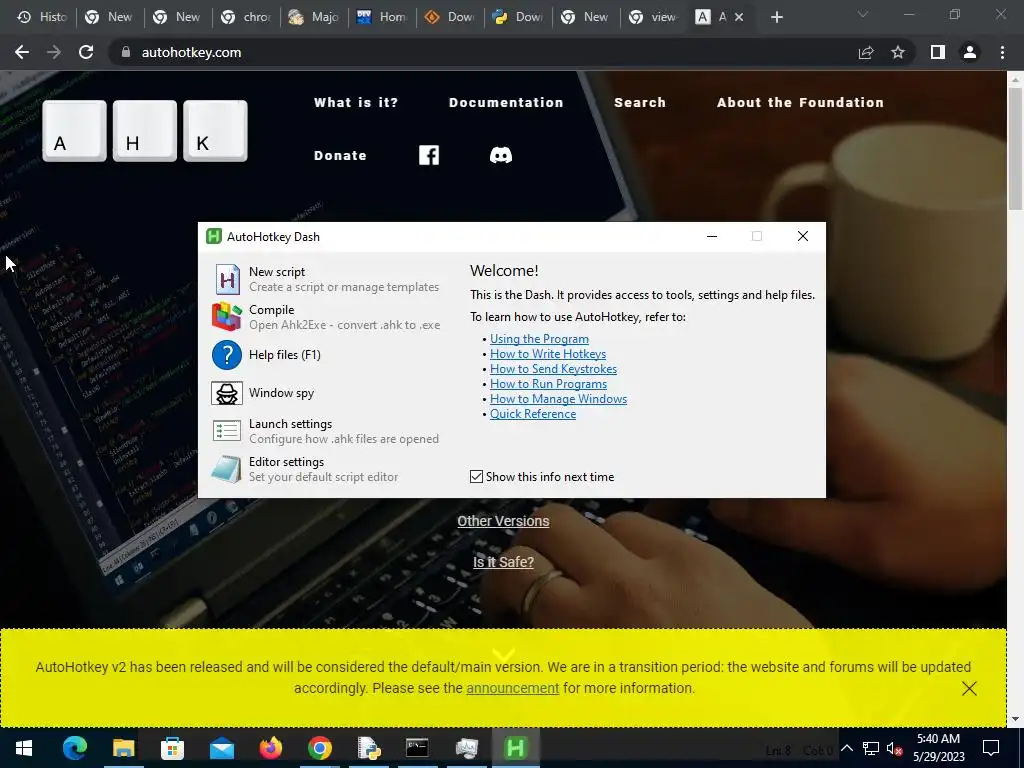Switch to the Majo tab
Image resolution: width=1024 pixels, height=768 pixels.
click(x=315, y=17)
